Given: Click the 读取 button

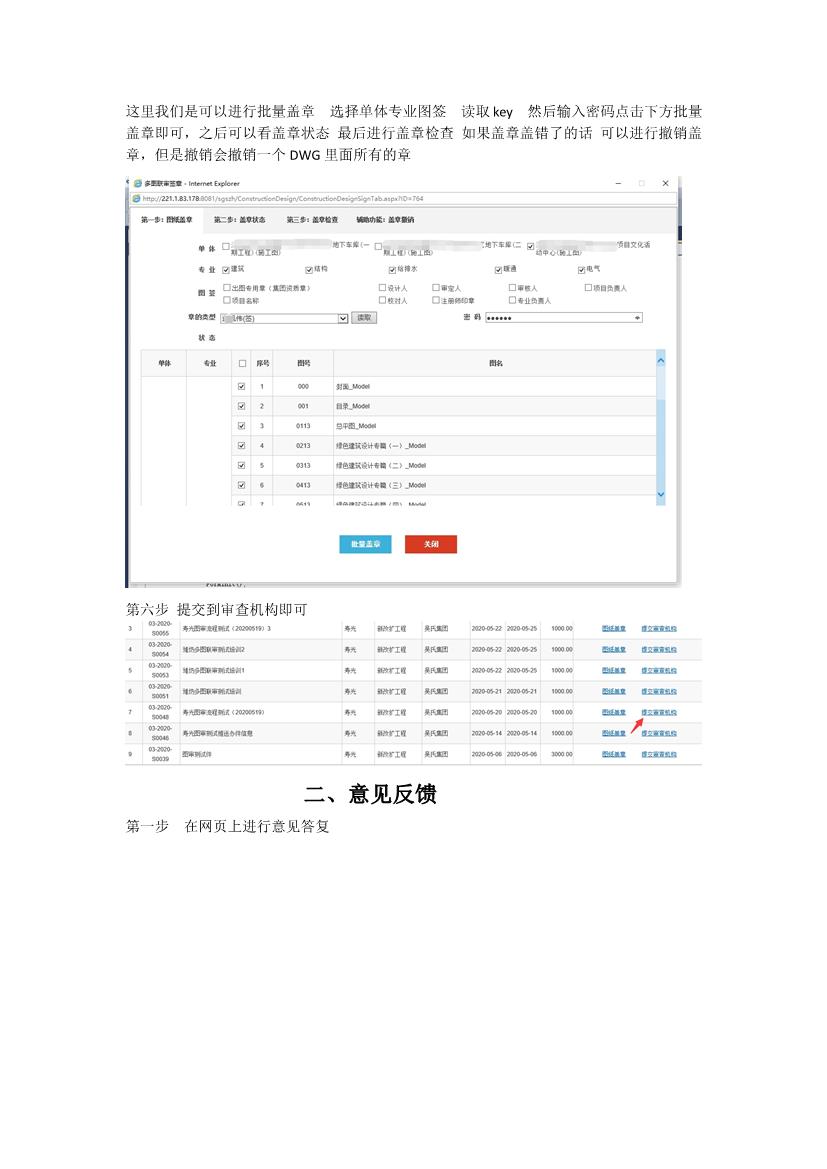Looking at the screenshot, I should (x=364, y=318).
